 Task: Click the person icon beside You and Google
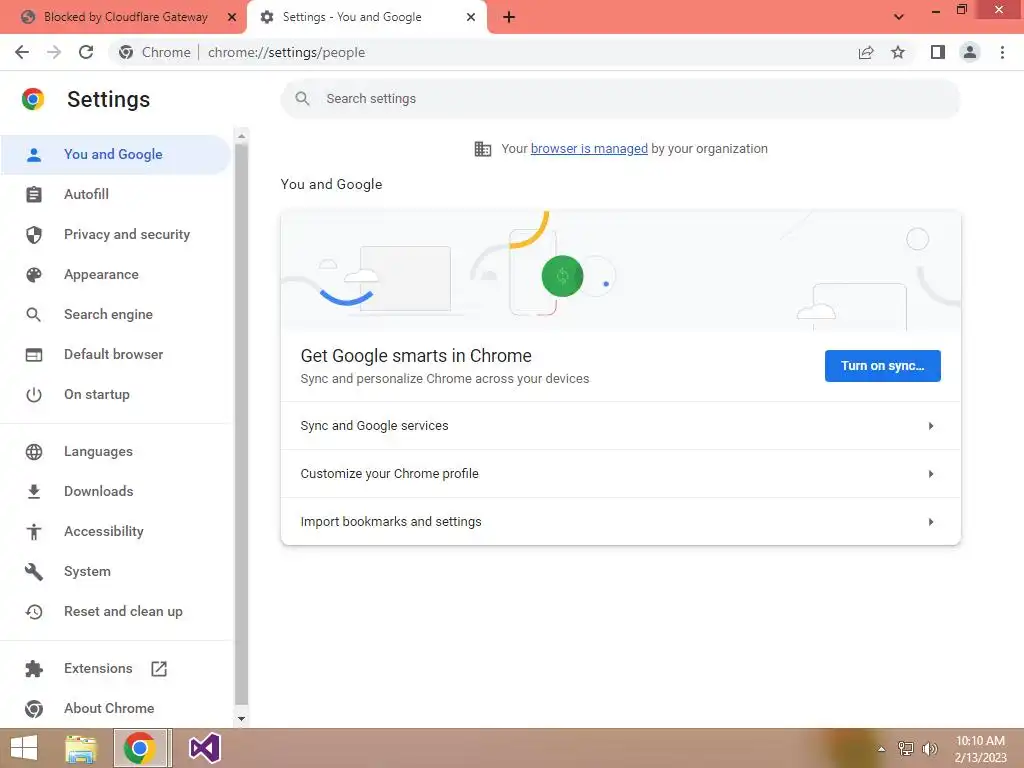34,155
